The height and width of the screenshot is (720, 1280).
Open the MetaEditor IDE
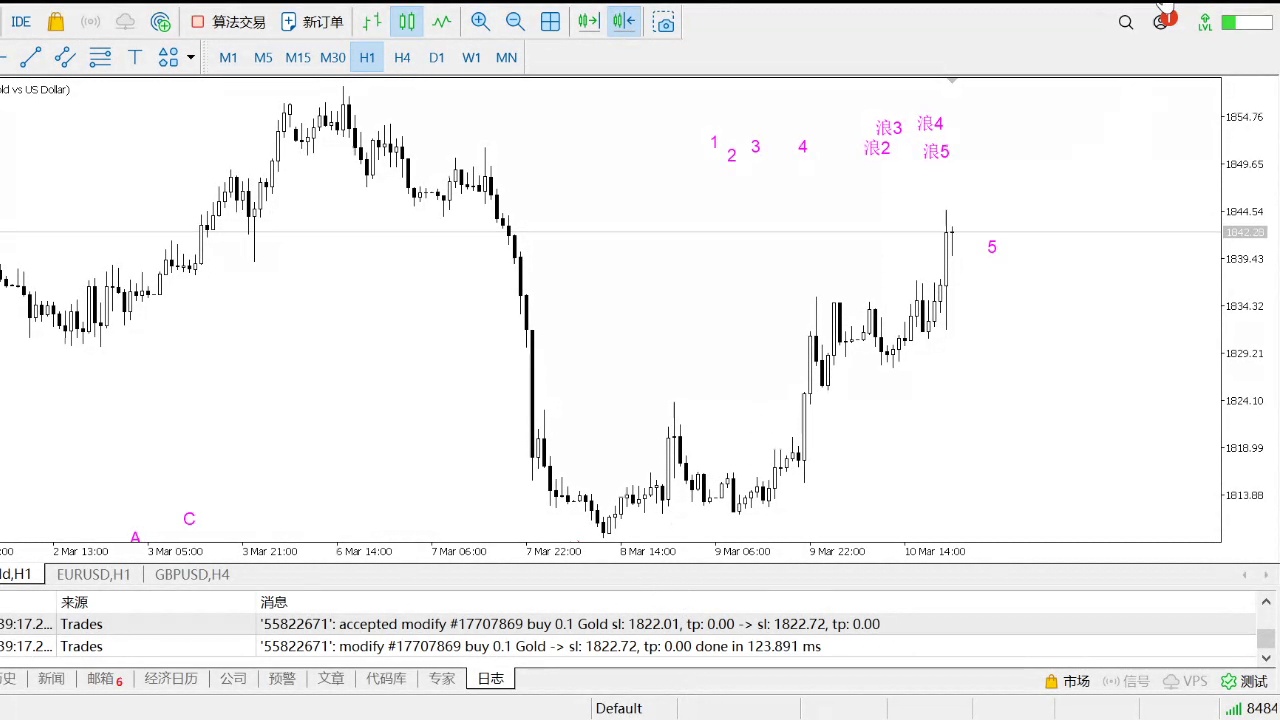[x=20, y=22]
